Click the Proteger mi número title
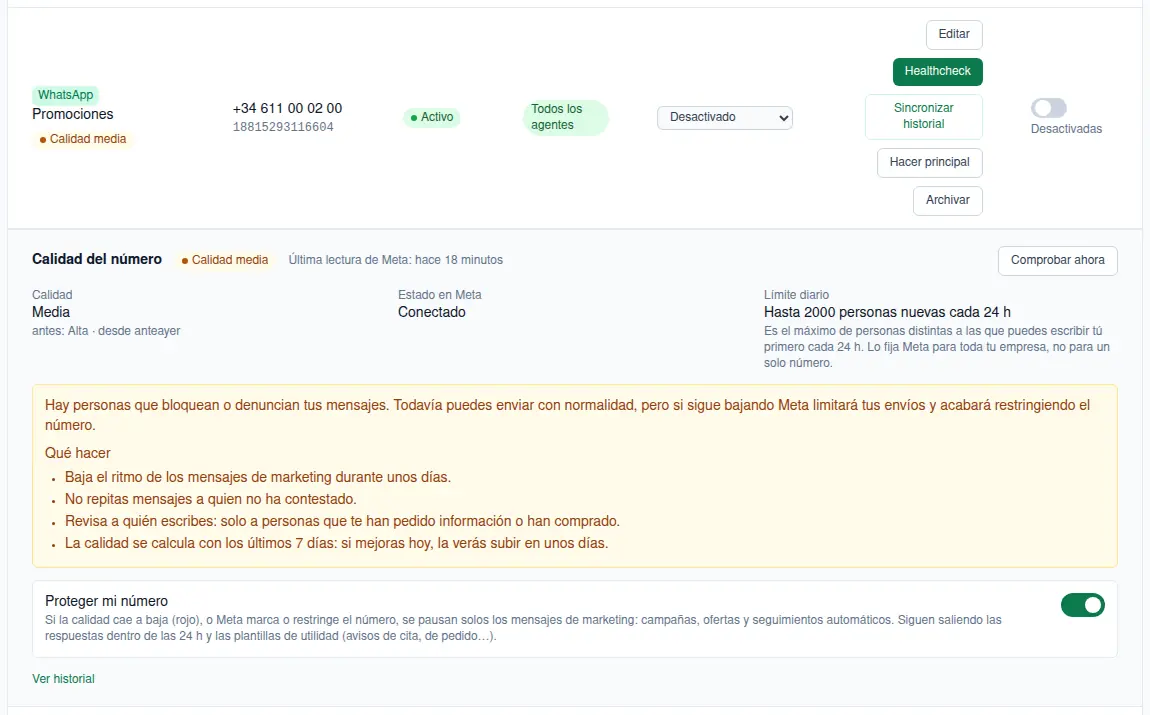1150x715 pixels. pyautogui.click(x=106, y=601)
